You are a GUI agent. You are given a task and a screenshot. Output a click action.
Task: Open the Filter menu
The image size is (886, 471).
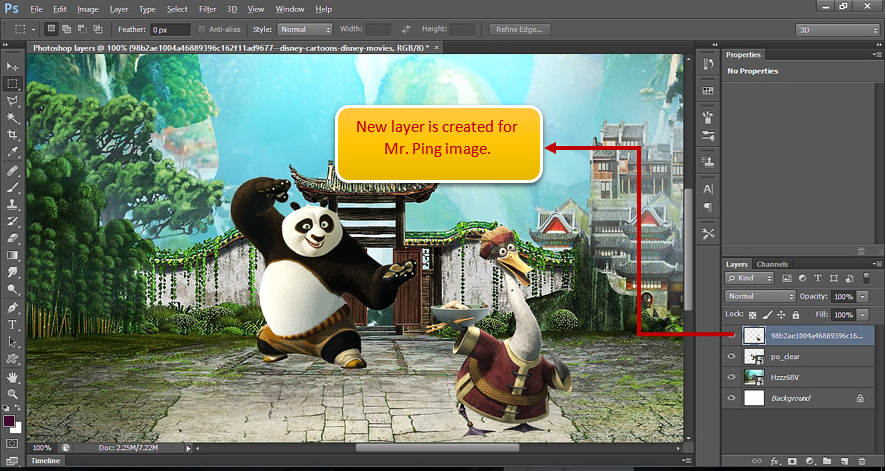207,9
